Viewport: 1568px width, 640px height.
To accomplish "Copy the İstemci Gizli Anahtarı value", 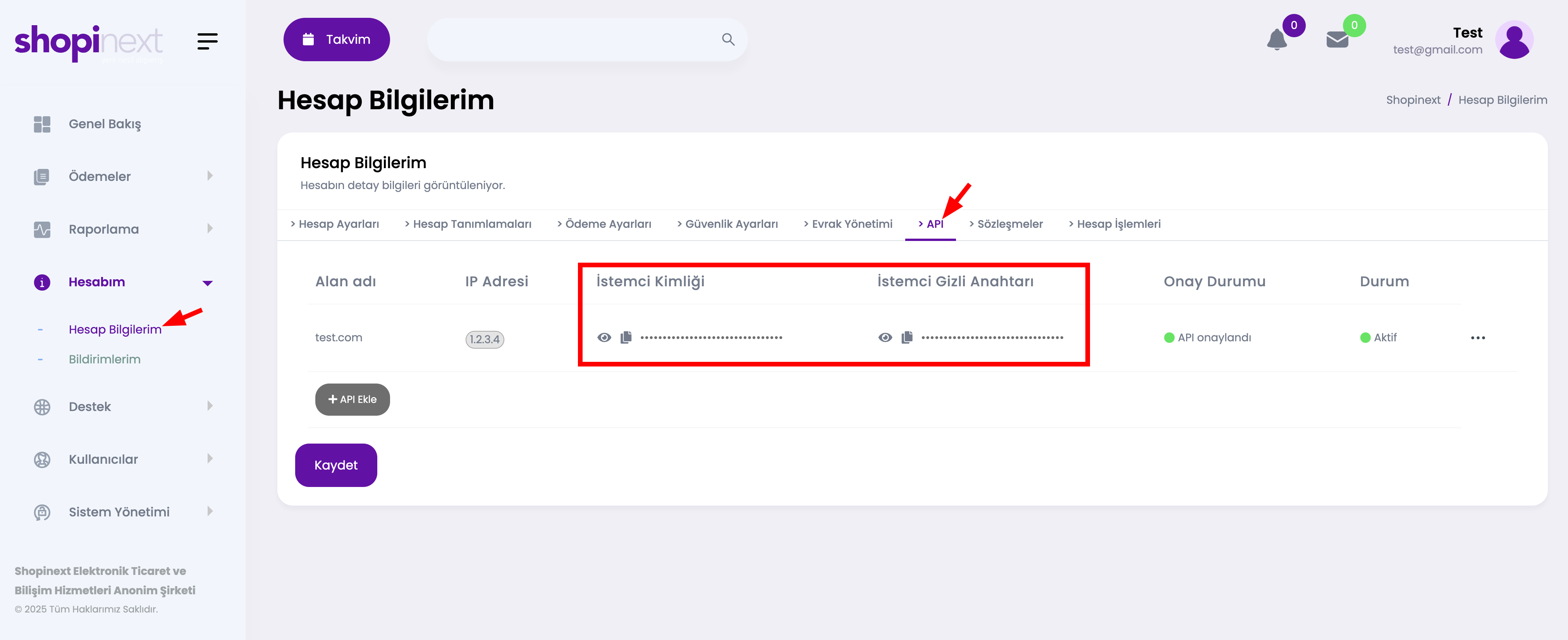I will (x=907, y=337).
